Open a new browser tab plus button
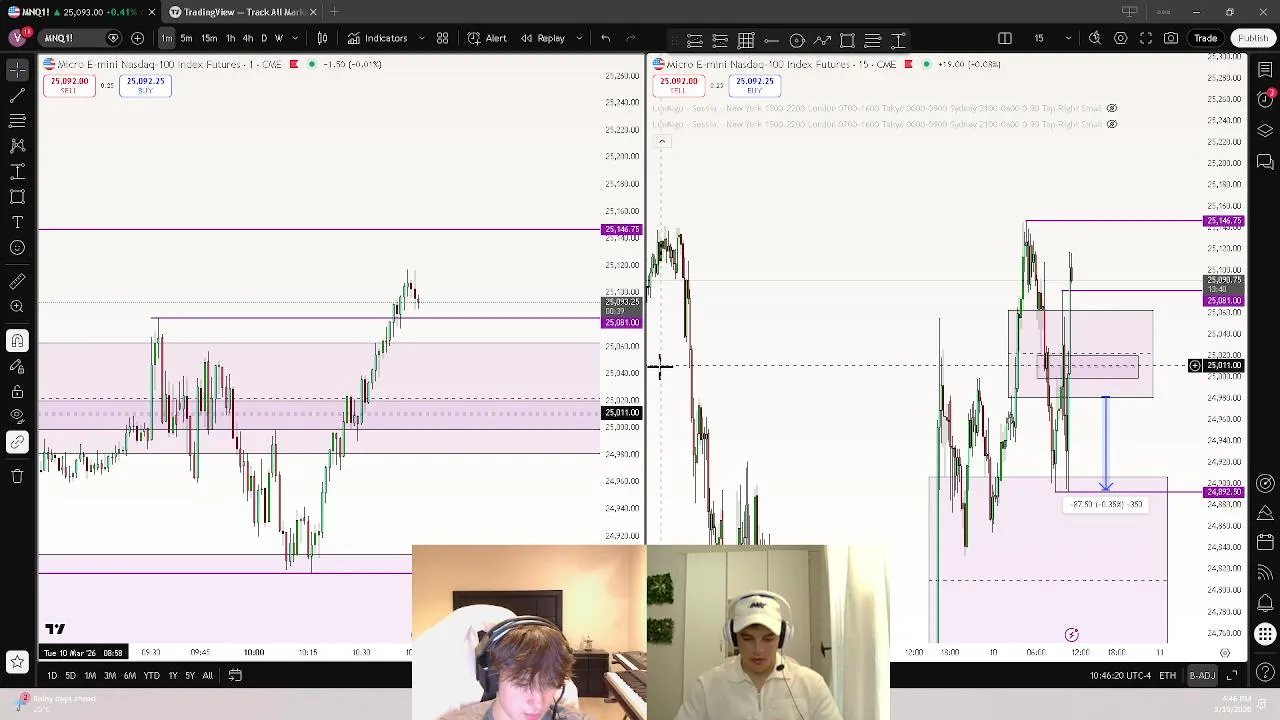 point(334,12)
